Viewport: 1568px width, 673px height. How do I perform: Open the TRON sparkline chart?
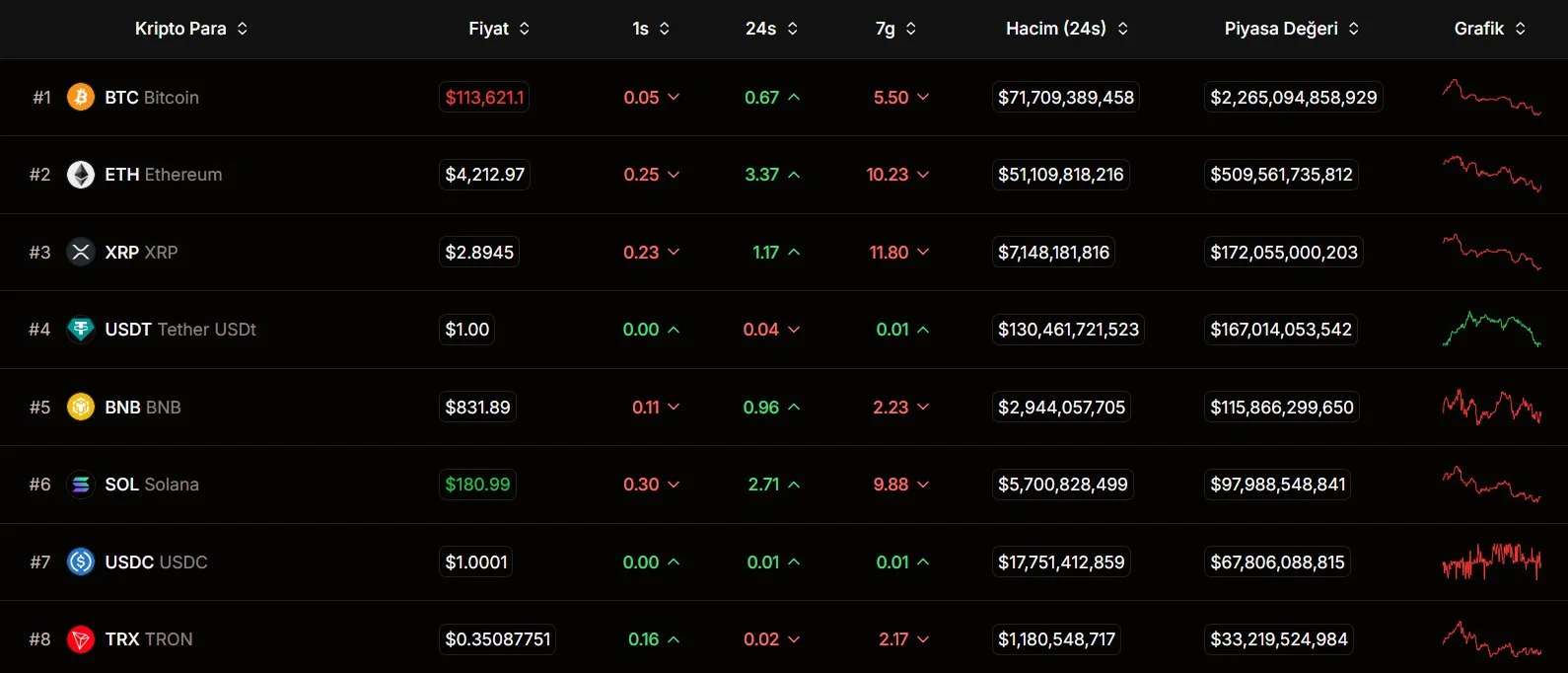[1491, 638]
